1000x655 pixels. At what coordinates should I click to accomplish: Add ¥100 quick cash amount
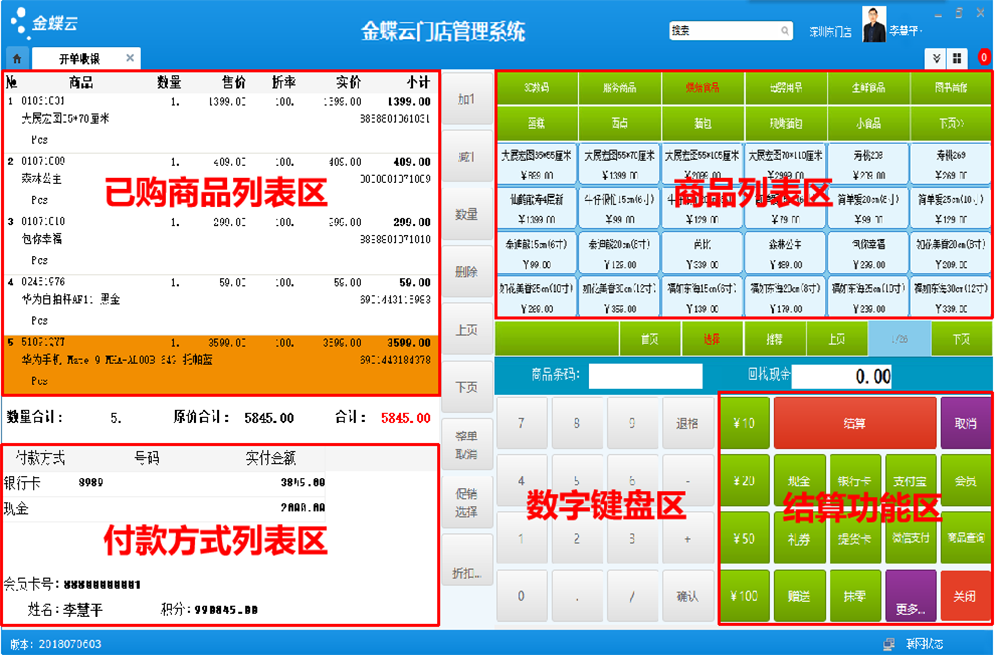pyautogui.click(x=744, y=596)
